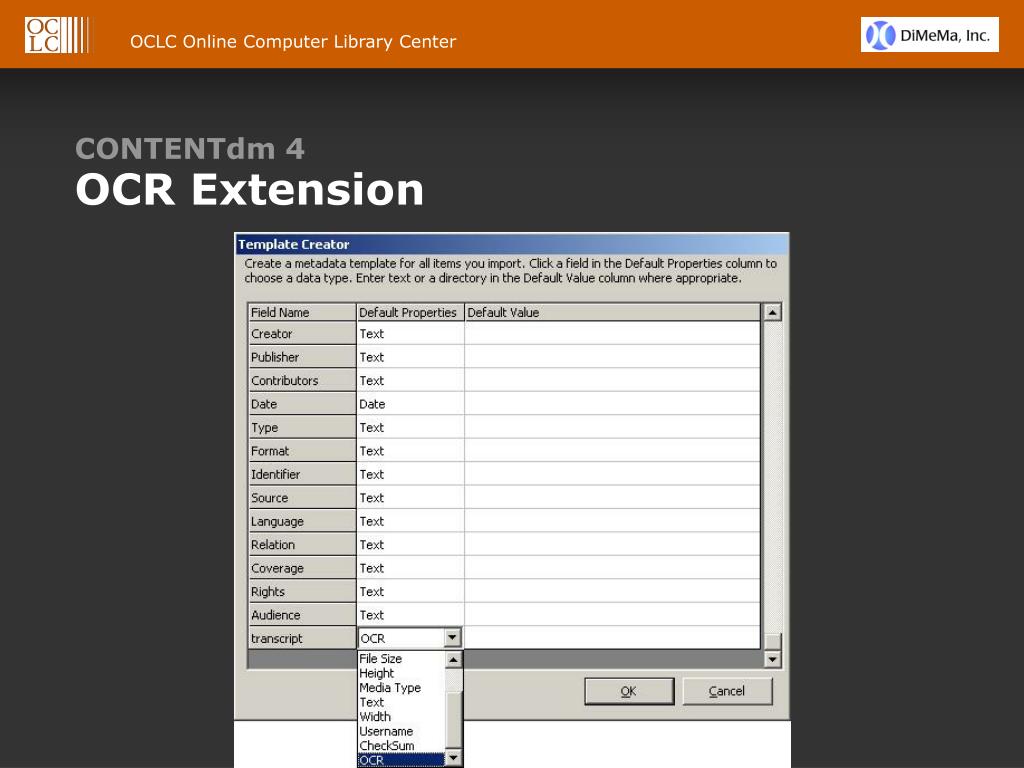Click Creator's Default Properties Text cell

[410, 334]
